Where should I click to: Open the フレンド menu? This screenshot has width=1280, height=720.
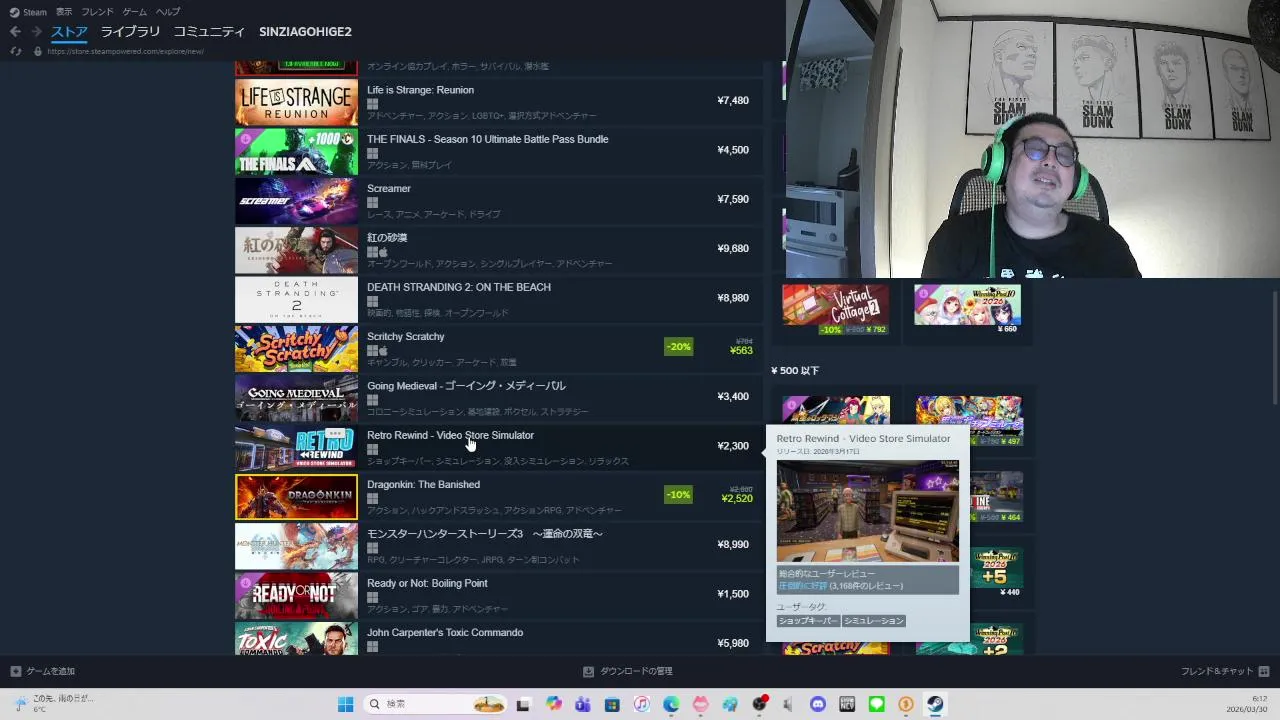(x=97, y=12)
